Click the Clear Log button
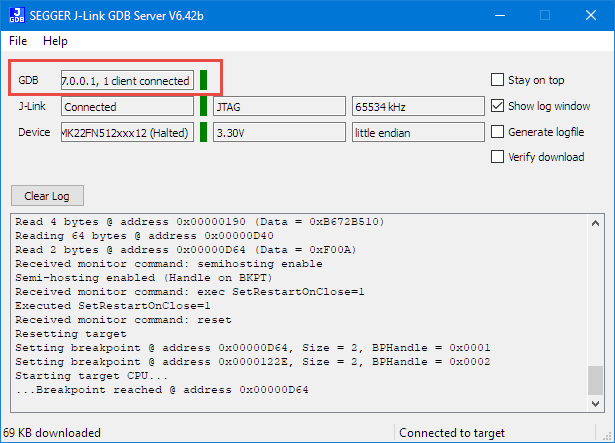This screenshot has height=443, width=615. point(47,196)
